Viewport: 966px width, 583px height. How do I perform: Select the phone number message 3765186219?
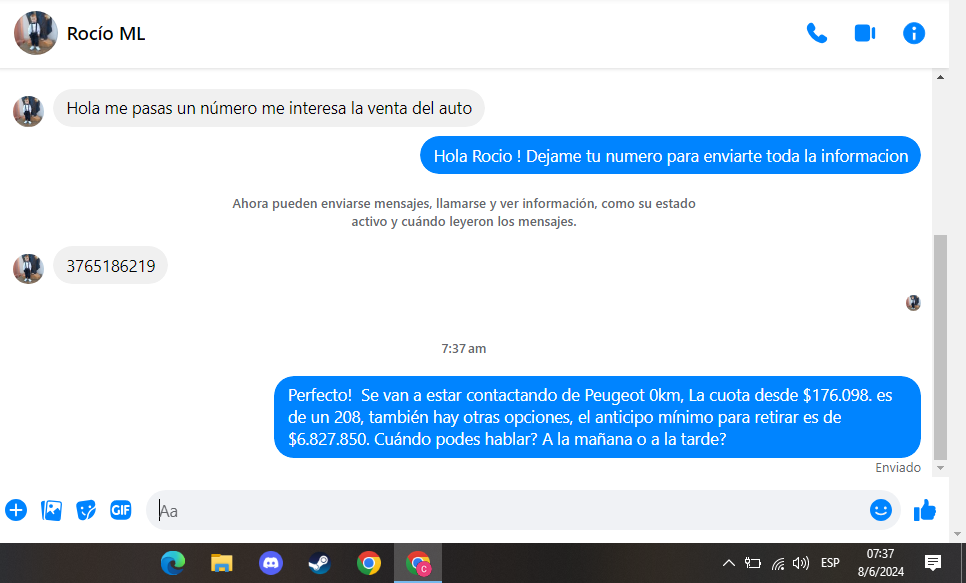click(110, 266)
